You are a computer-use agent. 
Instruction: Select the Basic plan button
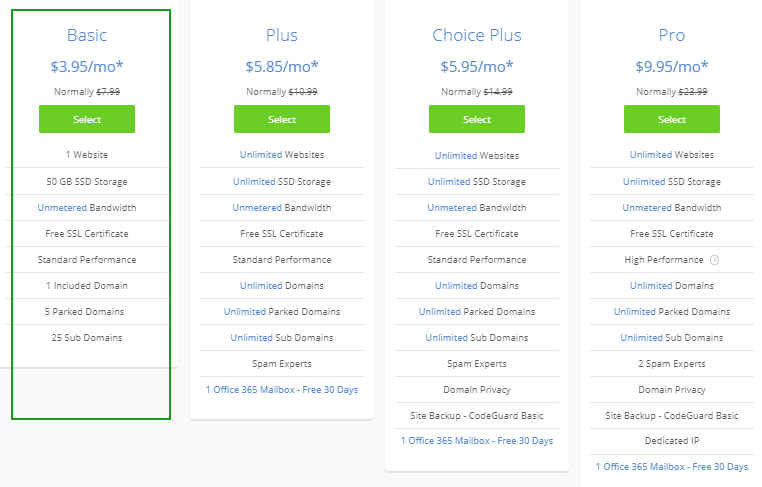[87, 119]
